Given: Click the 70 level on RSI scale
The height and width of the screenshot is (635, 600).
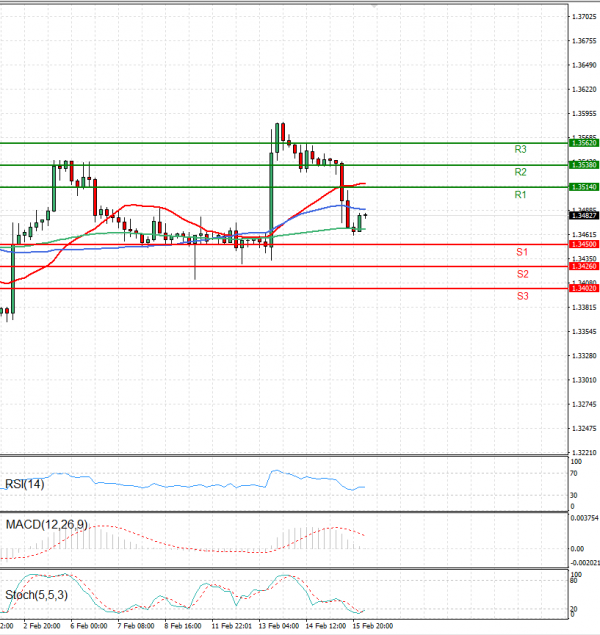Looking at the screenshot, I should 574,473.
